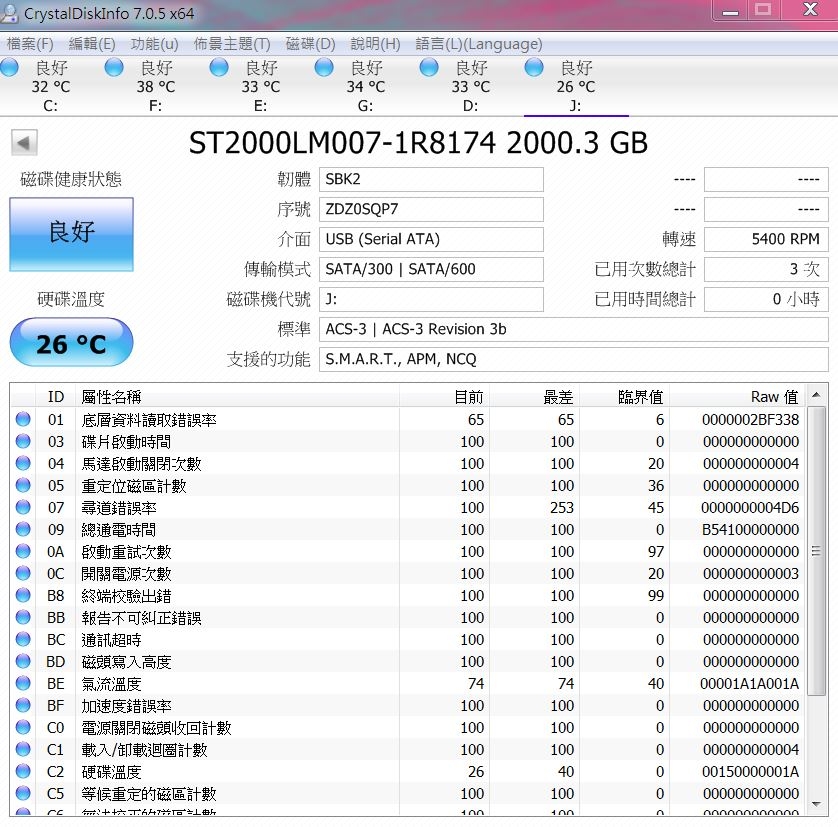Click the Raw 值 column header

pos(738,397)
